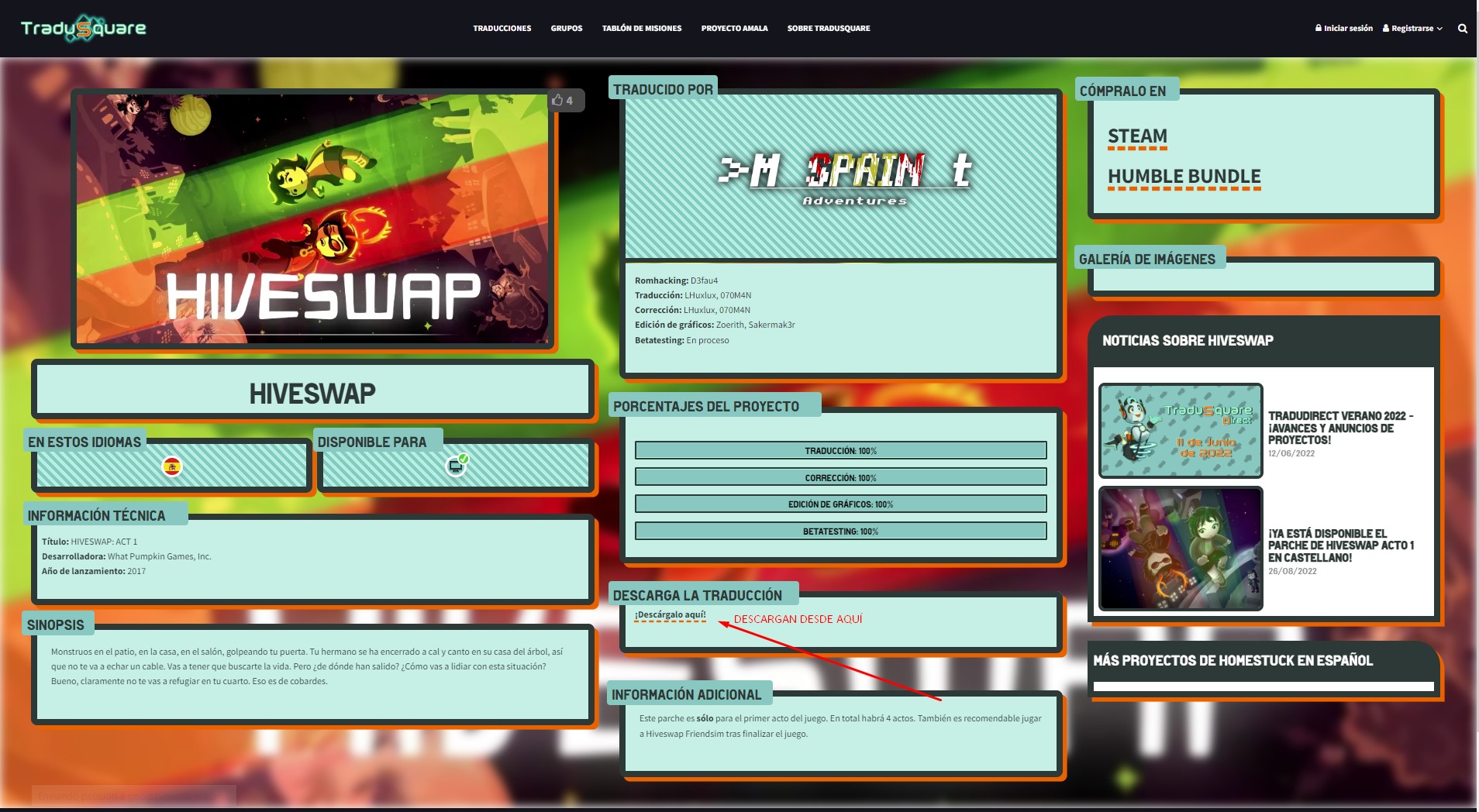Click Iniciar sesión to log in

(x=1343, y=29)
